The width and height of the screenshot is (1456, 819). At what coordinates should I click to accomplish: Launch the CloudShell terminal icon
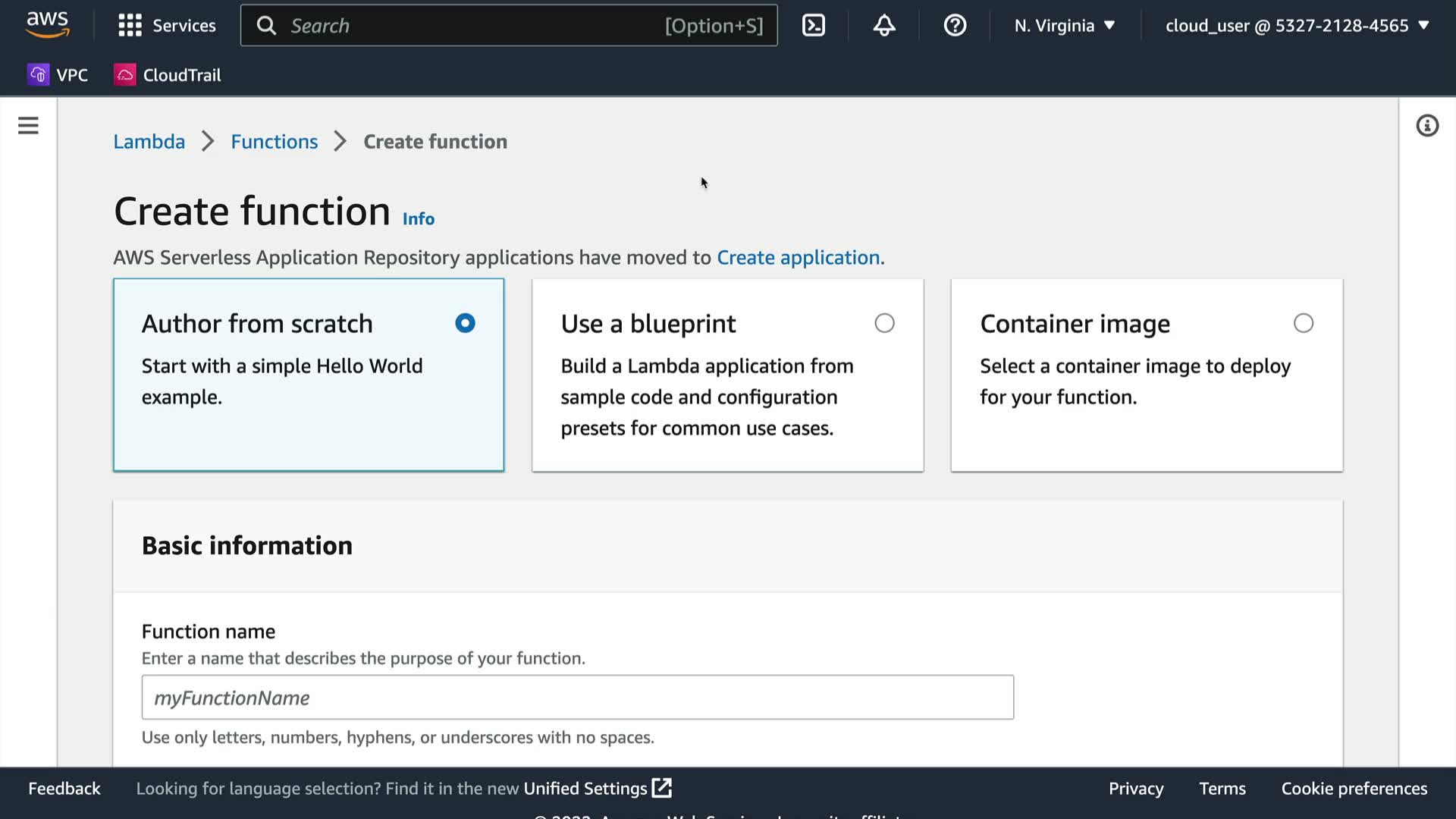813,26
